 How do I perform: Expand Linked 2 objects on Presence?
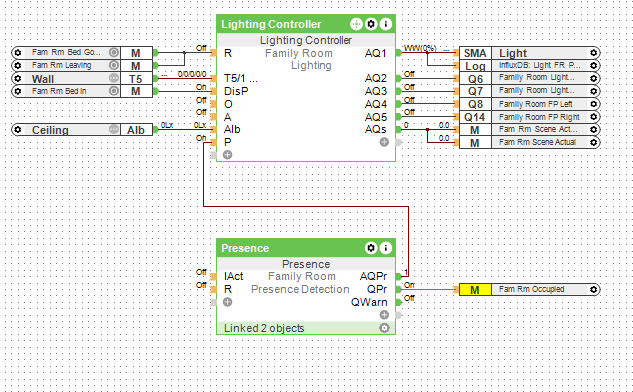tap(384, 328)
